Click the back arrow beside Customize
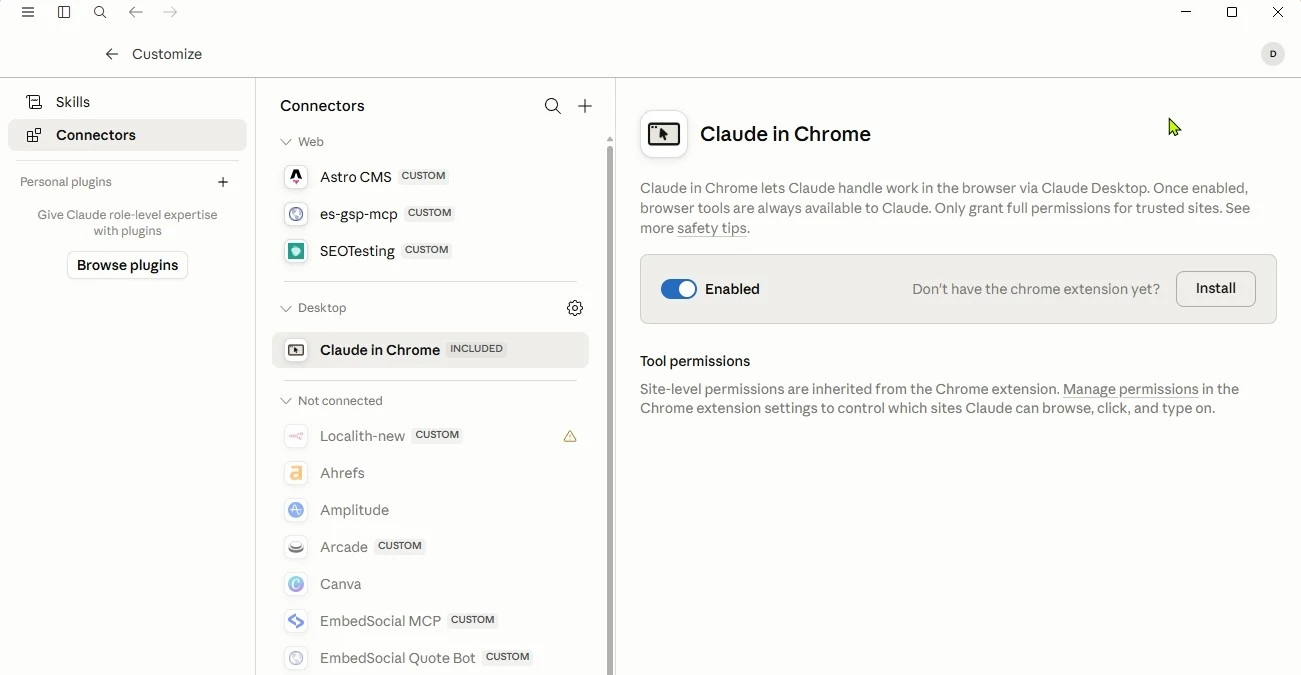Image resolution: width=1301 pixels, height=675 pixels. pyautogui.click(x=111, y=55)
